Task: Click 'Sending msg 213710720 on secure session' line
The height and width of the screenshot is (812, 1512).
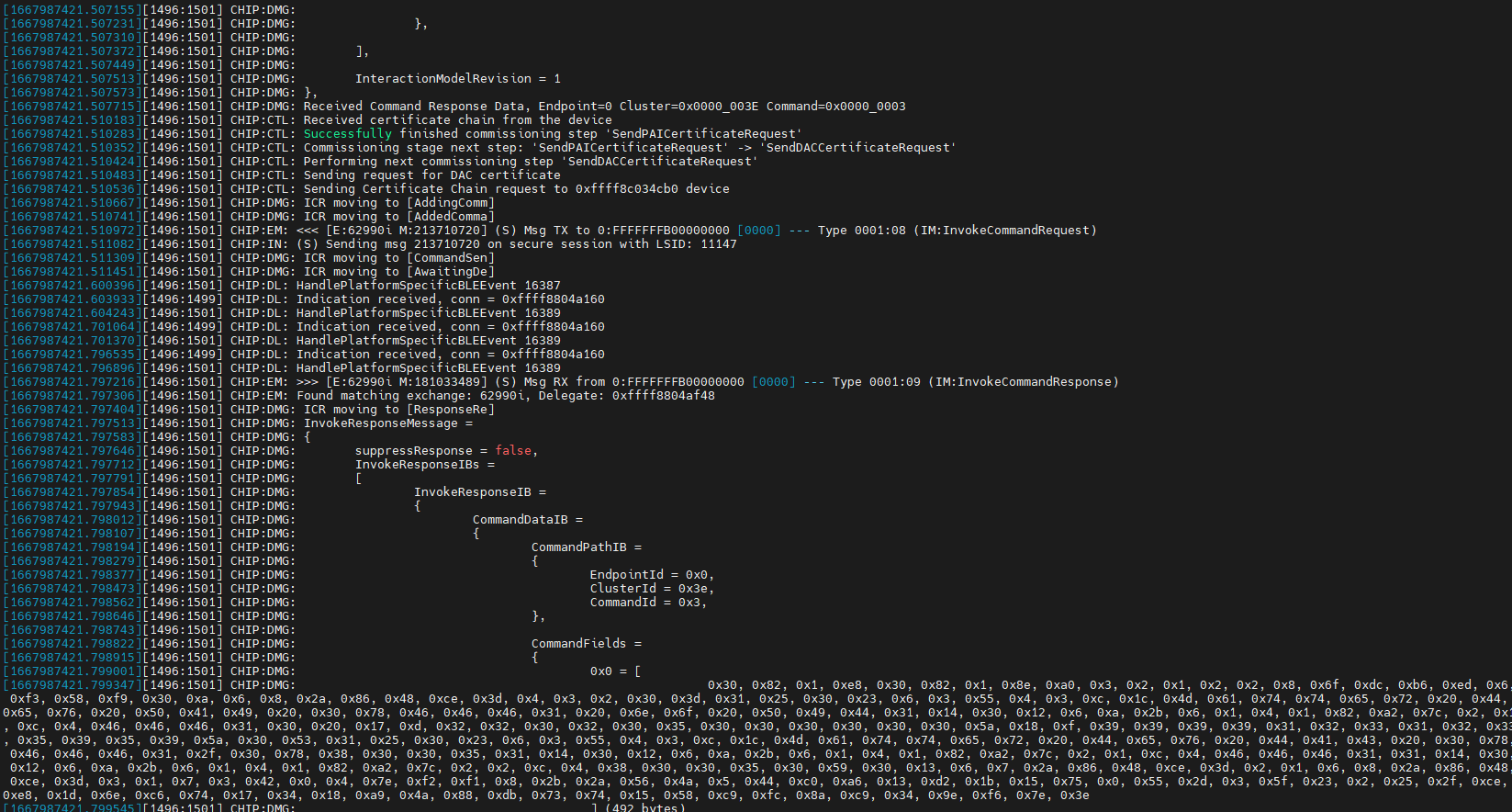Action: coord(517,244)
